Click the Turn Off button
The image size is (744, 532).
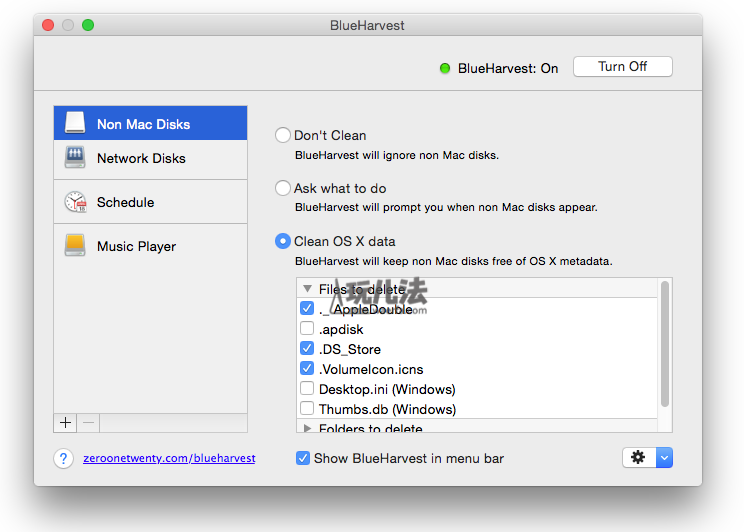click(623, 66)
